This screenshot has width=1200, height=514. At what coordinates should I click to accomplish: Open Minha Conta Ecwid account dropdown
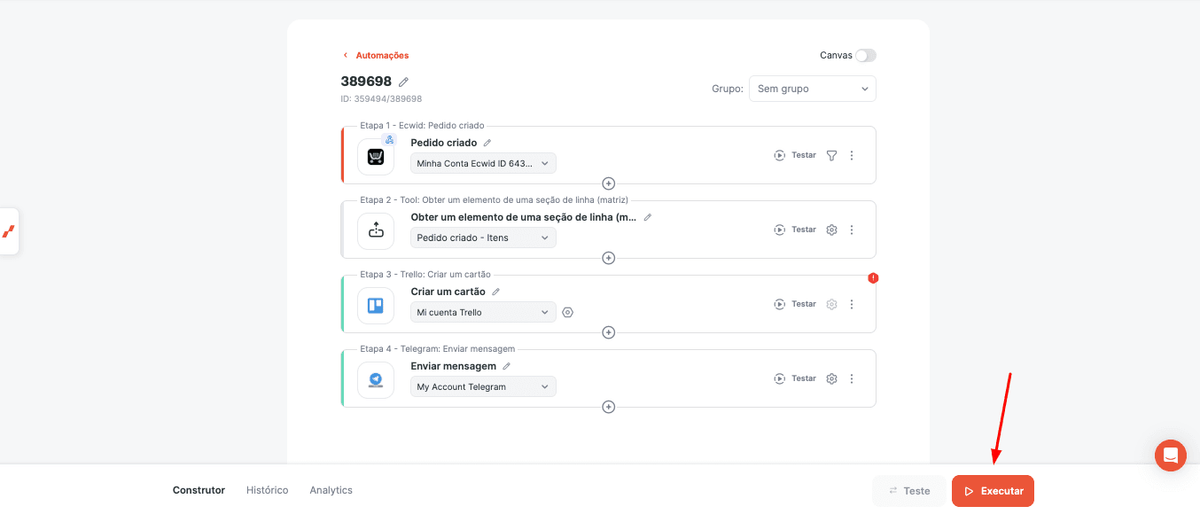[x=483, y=163]
